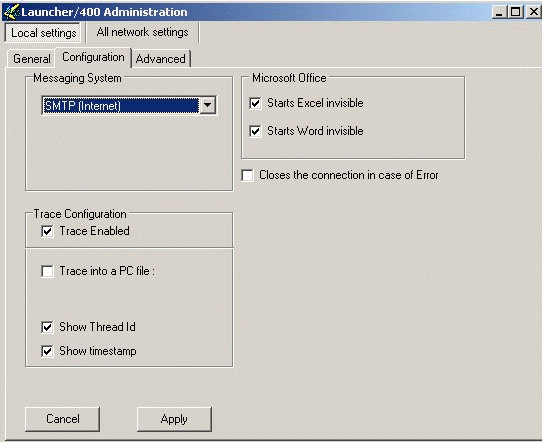
Task: Disable the Trace Enabled checkbox
Action: [47, 231]
